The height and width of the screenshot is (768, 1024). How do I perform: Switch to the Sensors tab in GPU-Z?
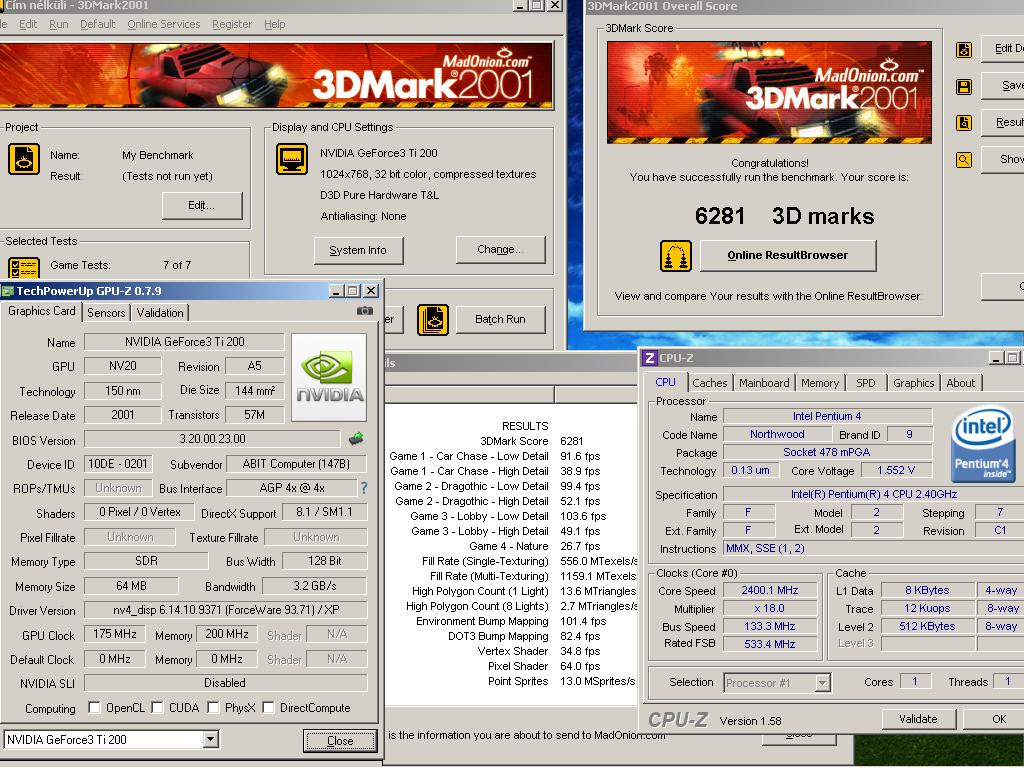(106, 313)
